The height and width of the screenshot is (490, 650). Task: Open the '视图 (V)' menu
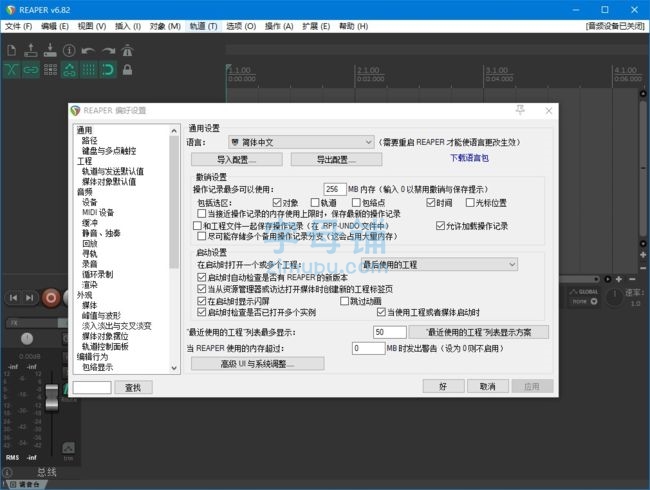click(x=92, y=26)
